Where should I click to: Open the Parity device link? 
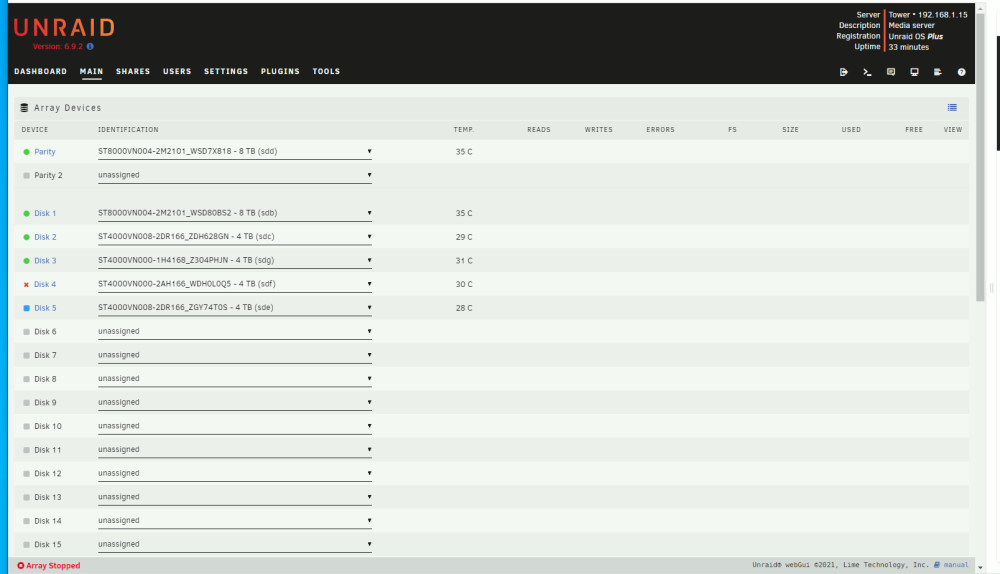[45, 152]
